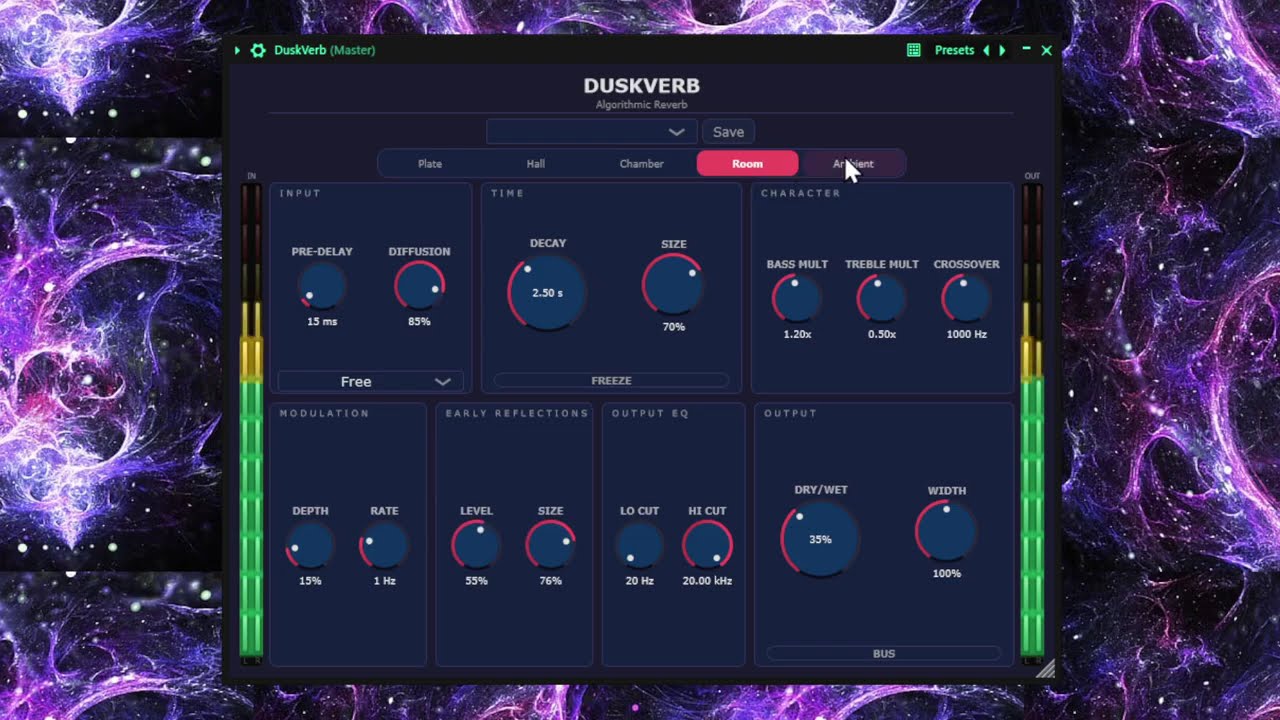Click the 76% early reflections size value
This screenshot has height=720, width=1280.
click(550, 581)
